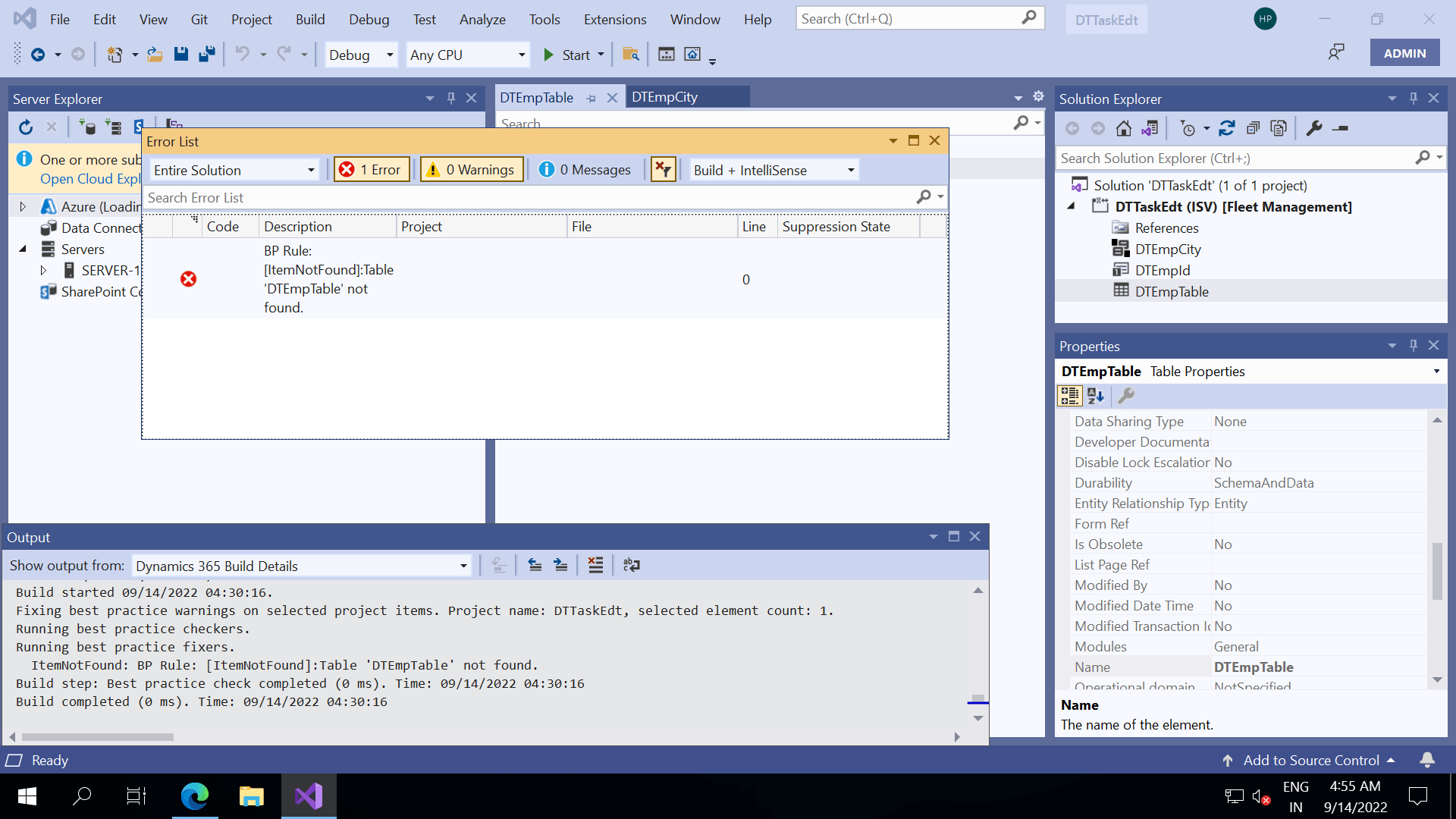This screenshot has width=1456, height=819.
Task: Click Add to Source Control
Action: [1310, 760]
